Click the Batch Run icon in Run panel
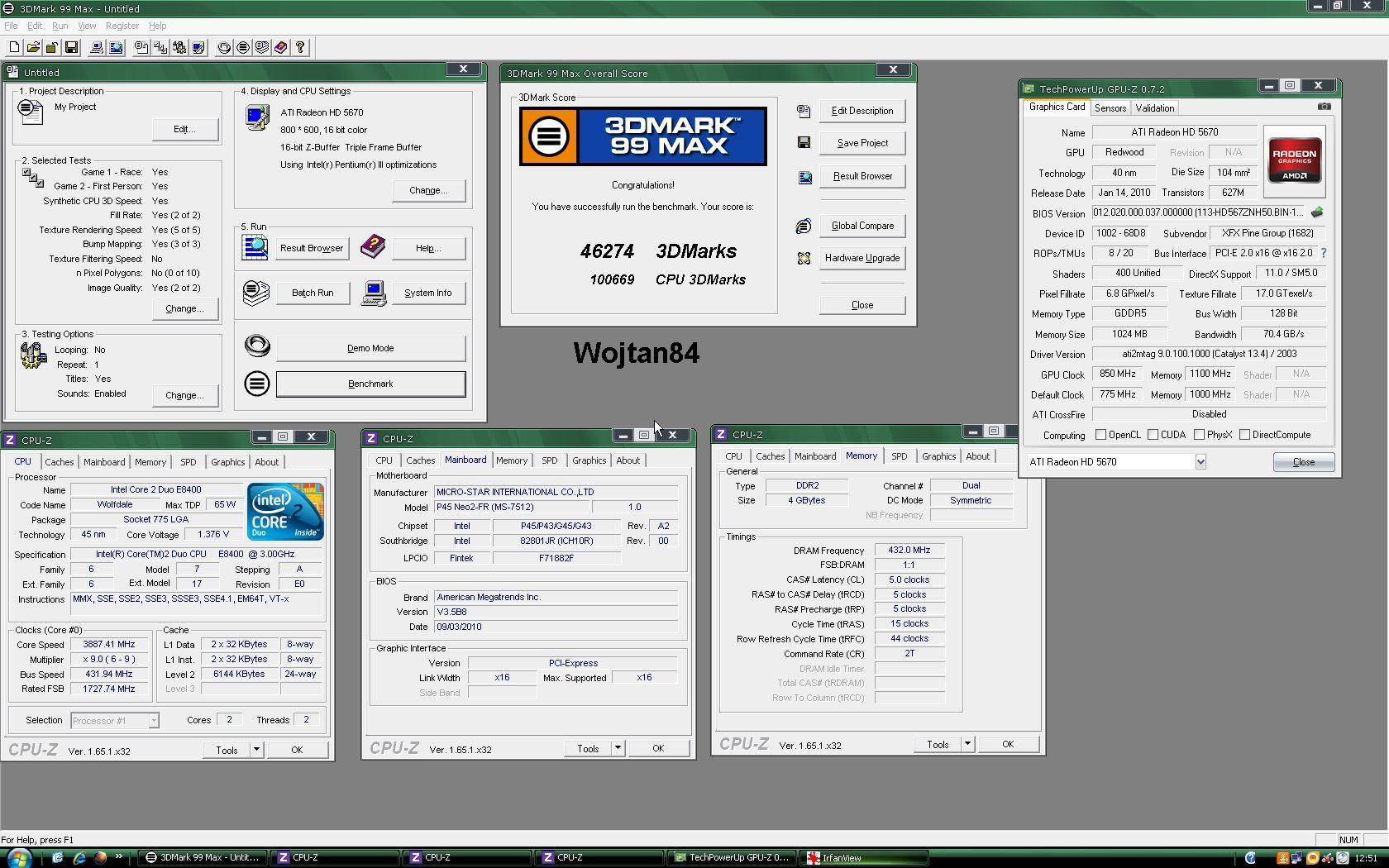The height and width of the screenshot is (868, 1389). 256,293
